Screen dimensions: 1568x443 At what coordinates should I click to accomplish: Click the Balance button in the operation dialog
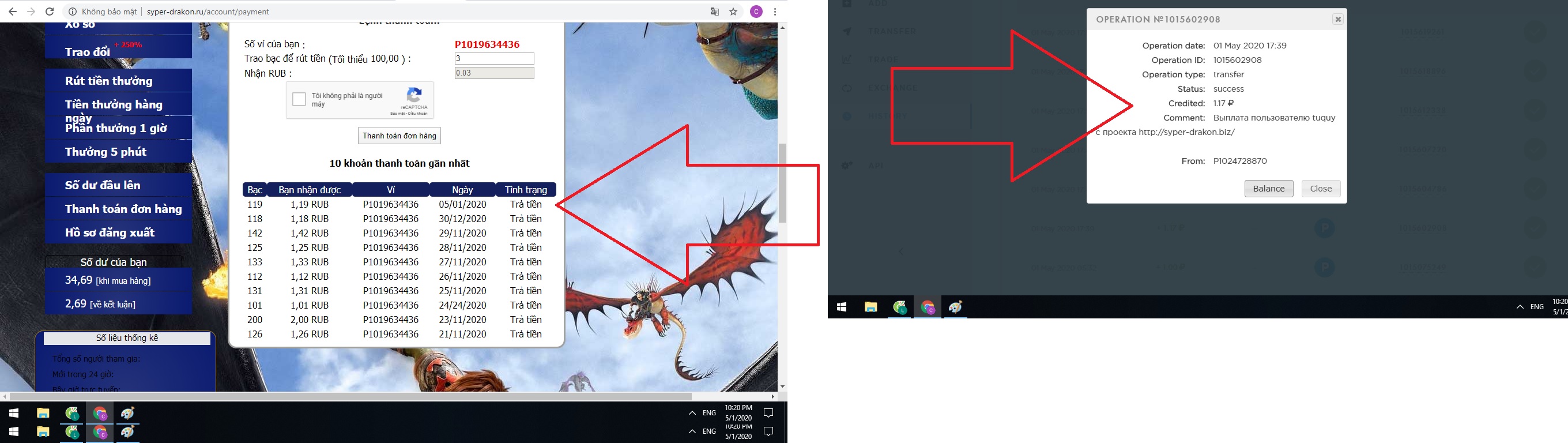pos(1268,189)
